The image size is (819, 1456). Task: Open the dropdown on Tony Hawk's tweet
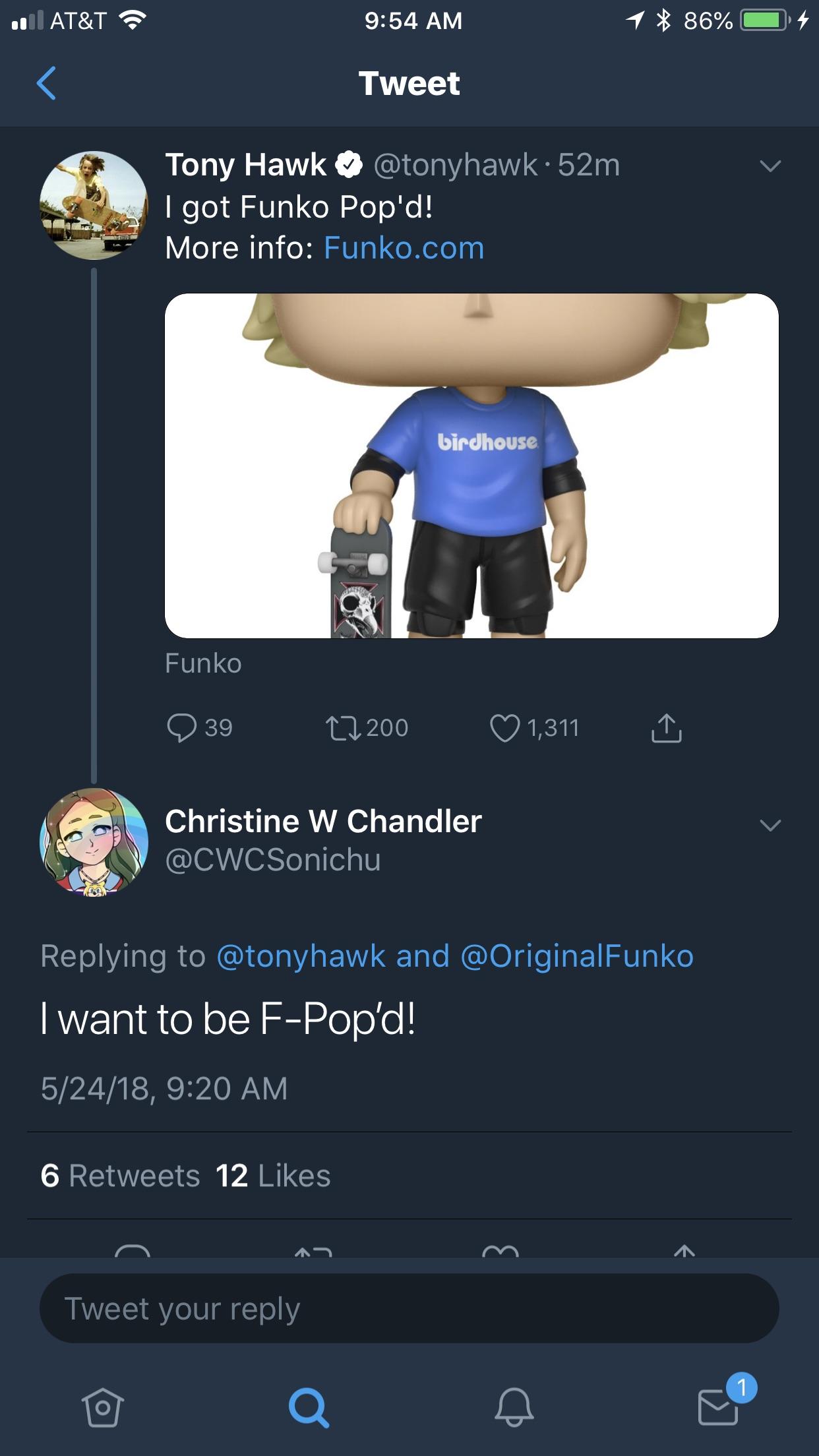pyautogui.click(x=772, y=167)
